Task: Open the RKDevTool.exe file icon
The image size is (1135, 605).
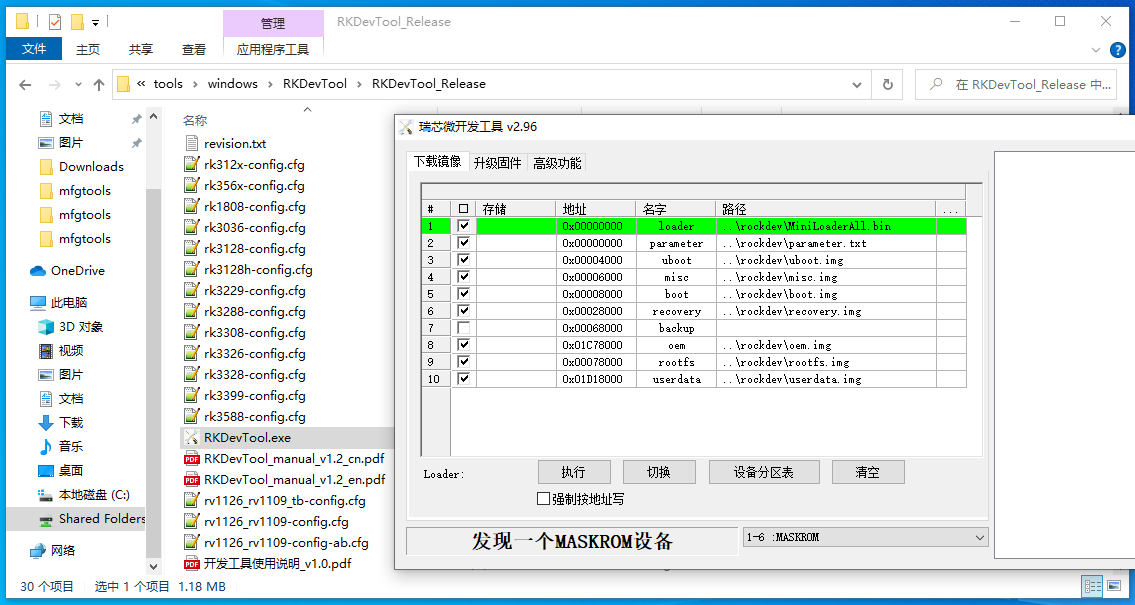Action: (x=192, y=438)
